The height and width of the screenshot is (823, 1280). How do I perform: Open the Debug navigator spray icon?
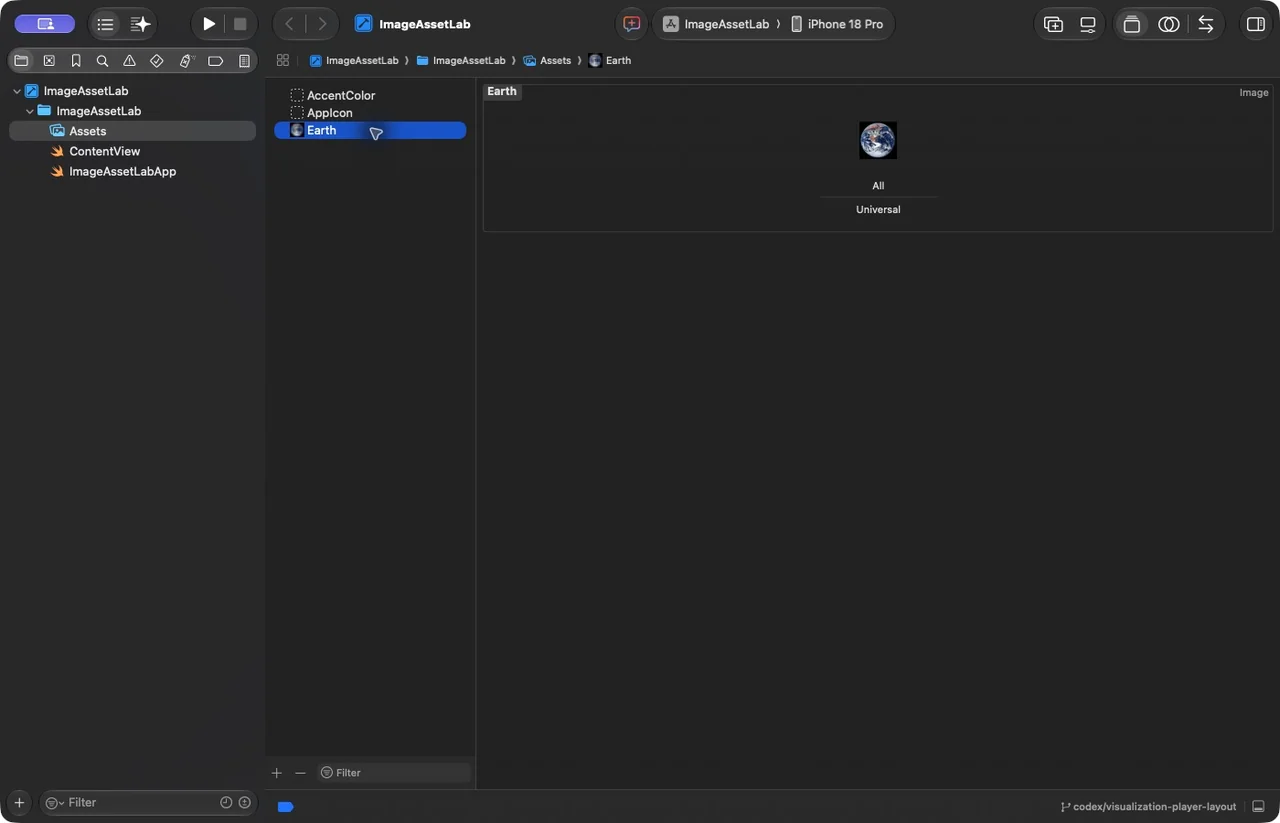point(186,61)
